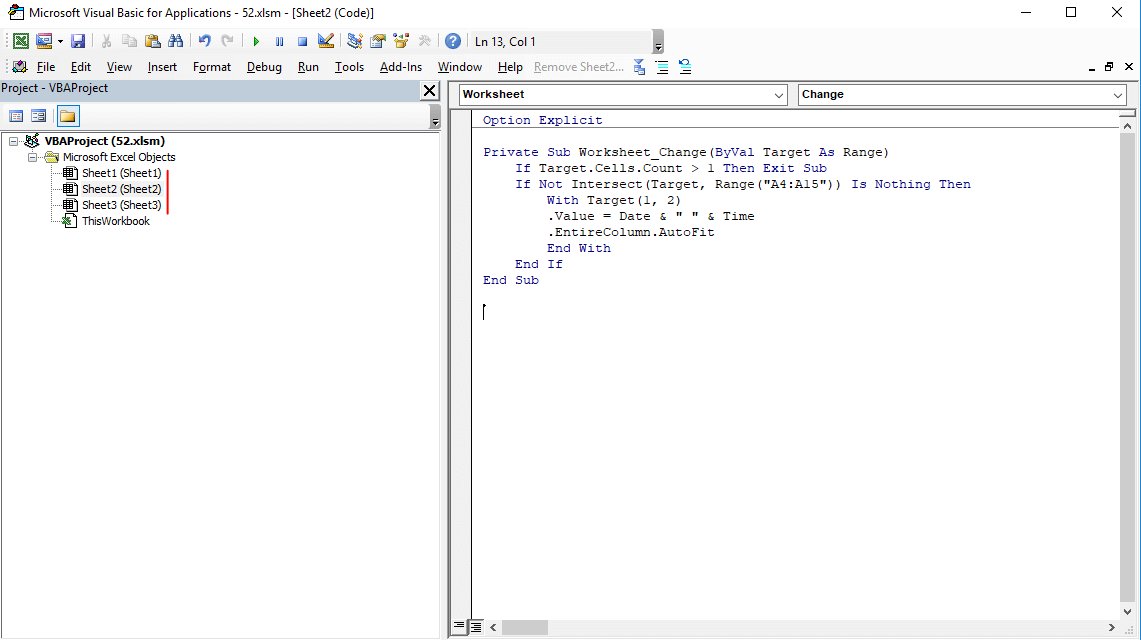This screenshot has width=1141, height=640.
Task: Run the macro with green play icon
Action: click(256, 41)
